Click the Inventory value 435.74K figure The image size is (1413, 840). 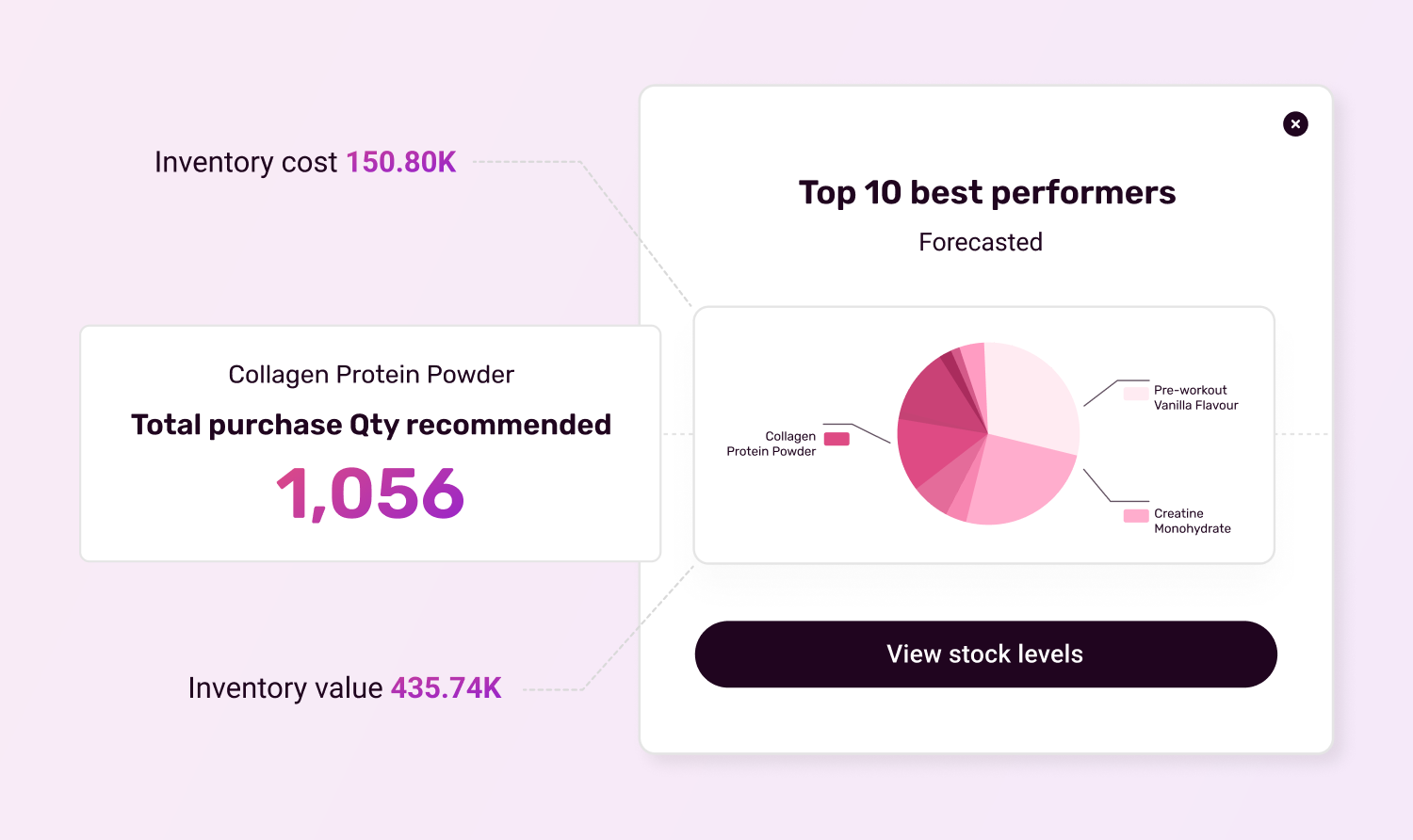click(x=446, y=687)
